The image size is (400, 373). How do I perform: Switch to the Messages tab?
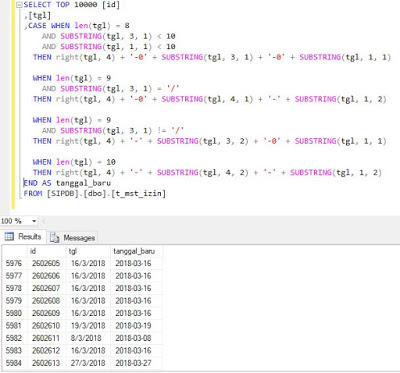click(x=72, y=238)
